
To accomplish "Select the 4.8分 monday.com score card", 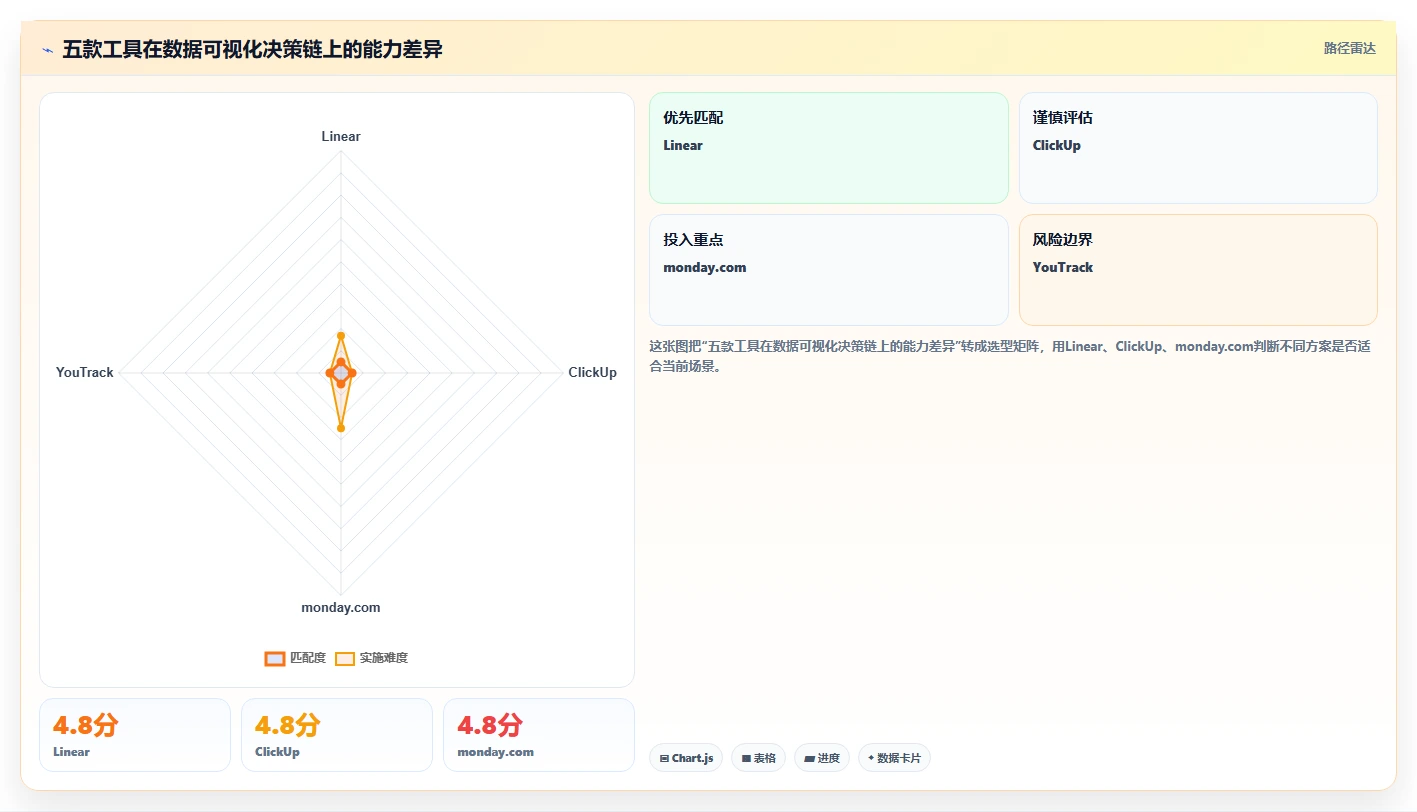I will click(539, 735).
